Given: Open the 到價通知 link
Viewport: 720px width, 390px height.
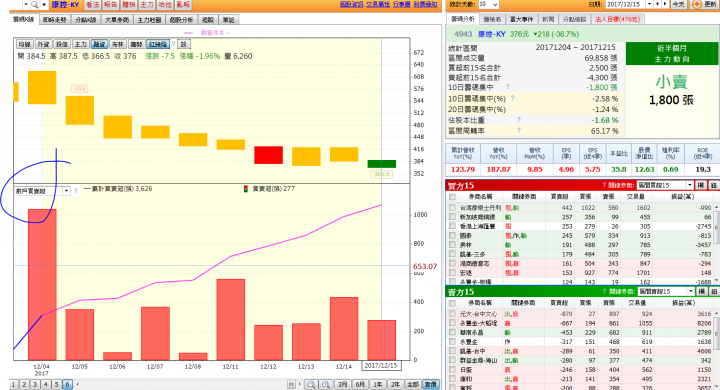Looking at the screenshot, I should pos(425,4).
